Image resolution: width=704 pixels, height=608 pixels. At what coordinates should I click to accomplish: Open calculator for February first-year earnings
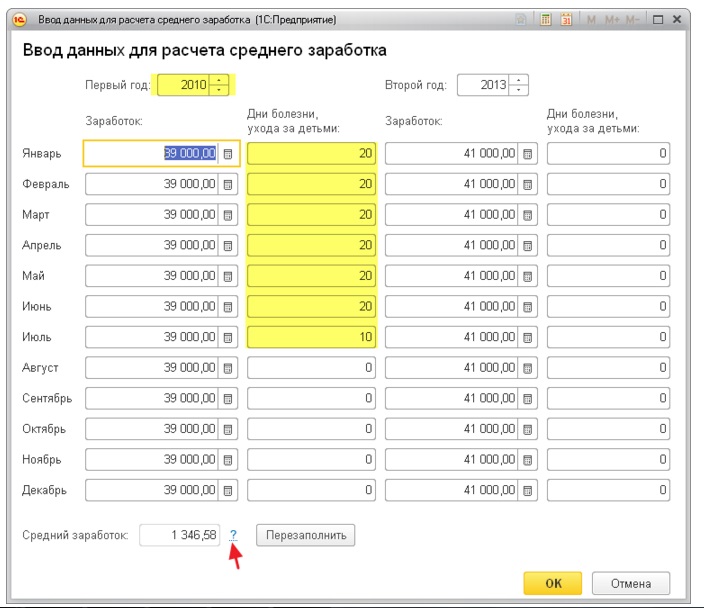228,184
